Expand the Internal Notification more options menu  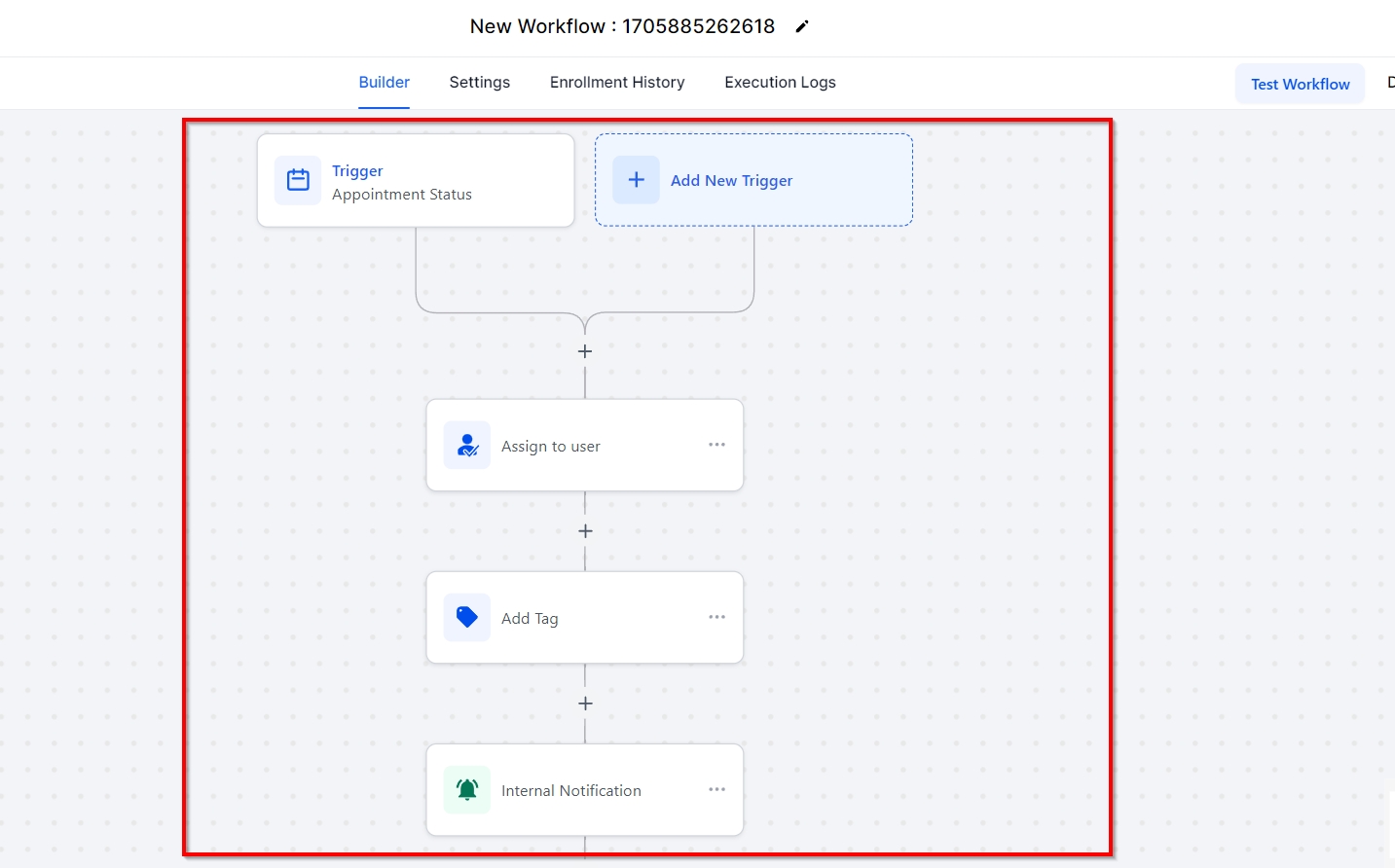coord(716,789)
